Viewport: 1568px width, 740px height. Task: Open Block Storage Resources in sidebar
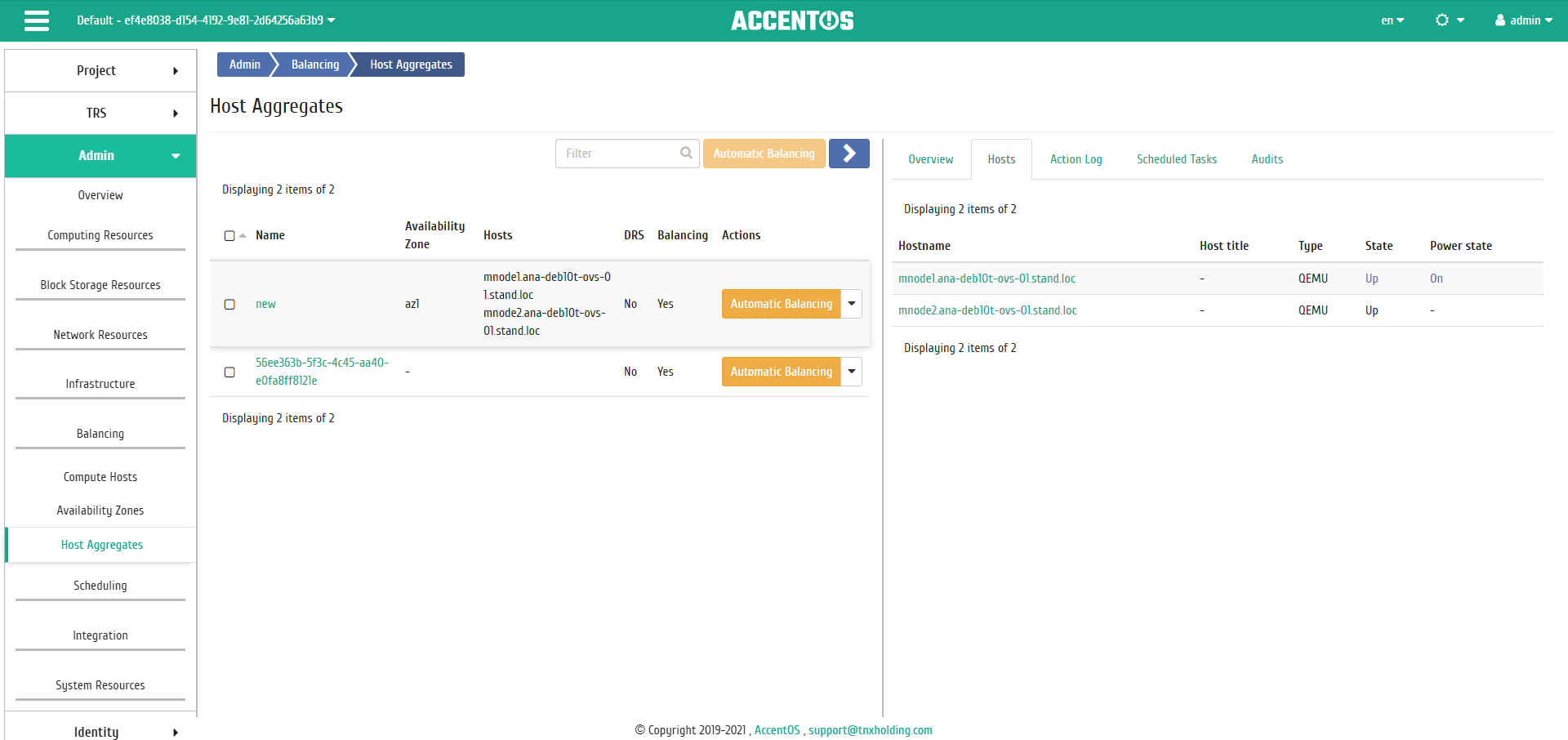tap(100, 285)
